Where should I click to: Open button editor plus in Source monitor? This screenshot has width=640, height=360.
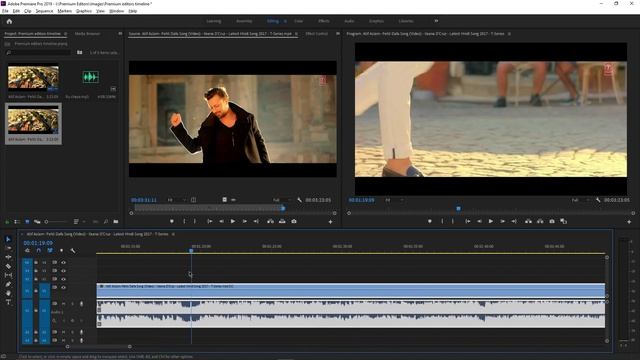(330, 222)
